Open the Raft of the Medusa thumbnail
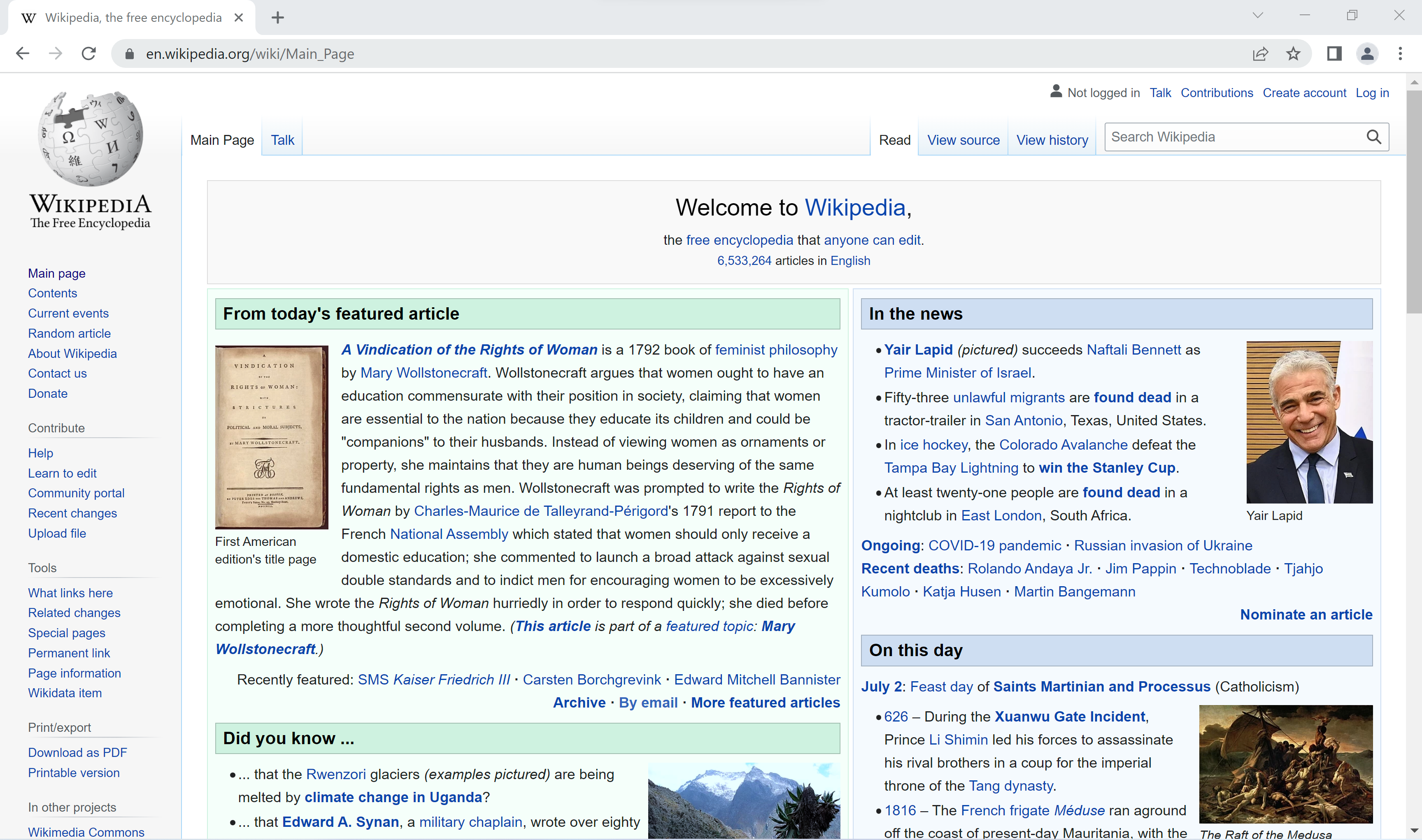Image resolution: width=1422 pixels, height=840 pixels. tap(1285, 764)
